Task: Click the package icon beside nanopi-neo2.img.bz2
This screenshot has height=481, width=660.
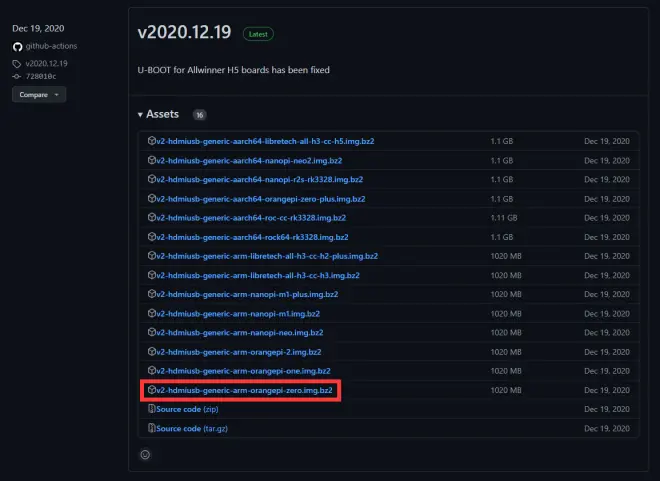Action: pyautogui.click(x=152, y=160)
